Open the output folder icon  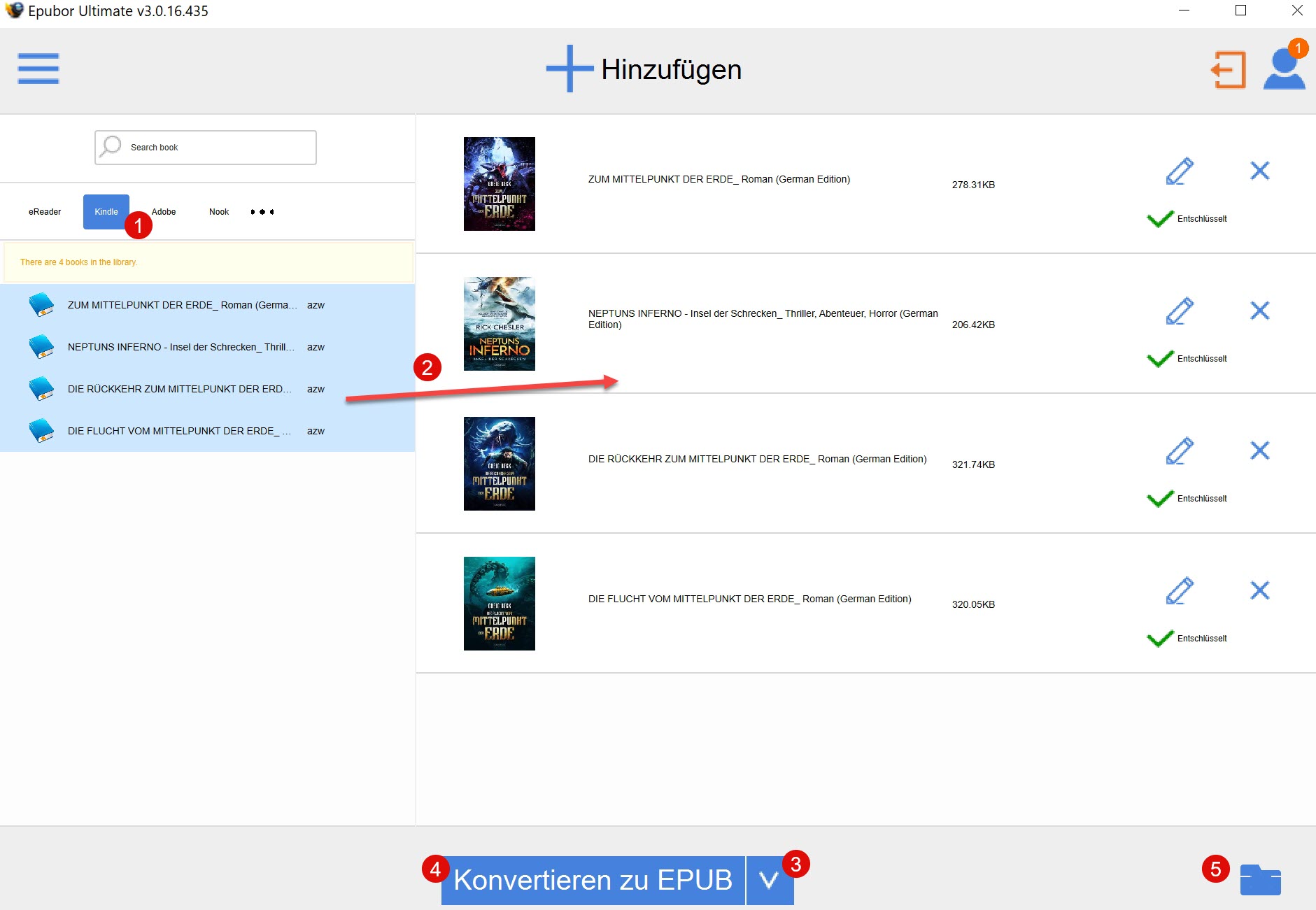(1260, 880)
